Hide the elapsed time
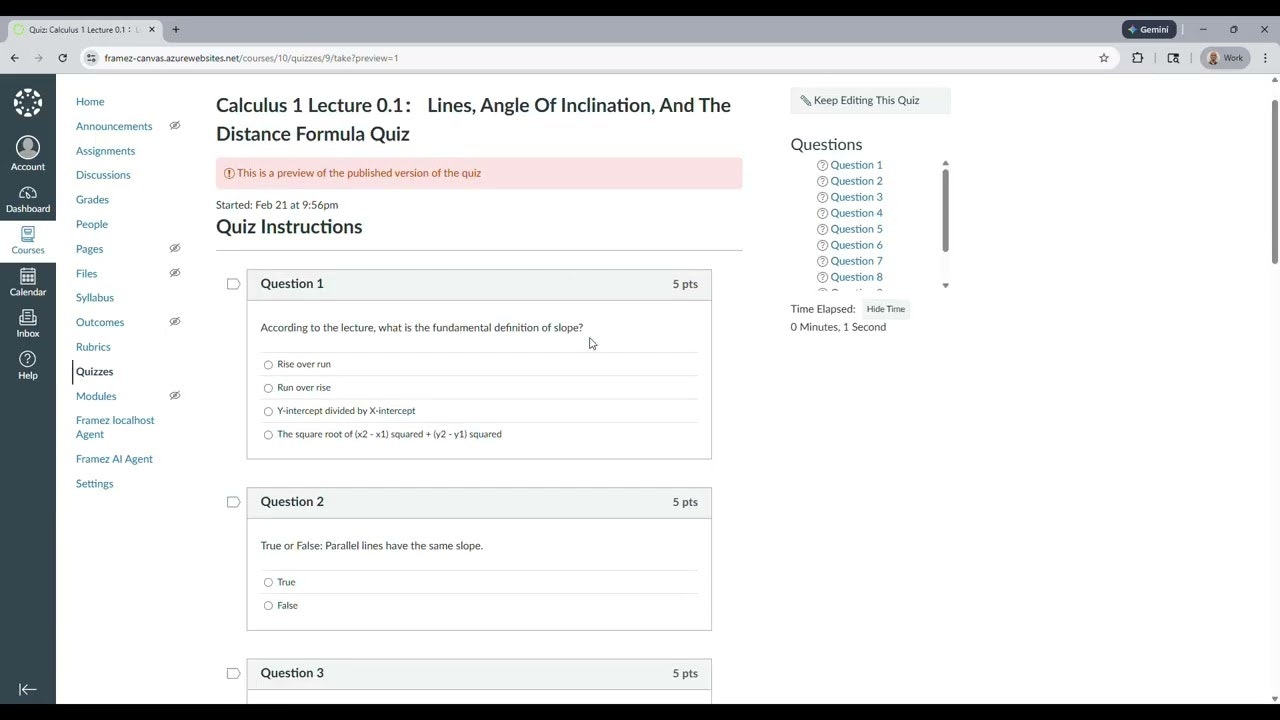The height and width of the screenshot is (720, 1280). tap(886, 309)
